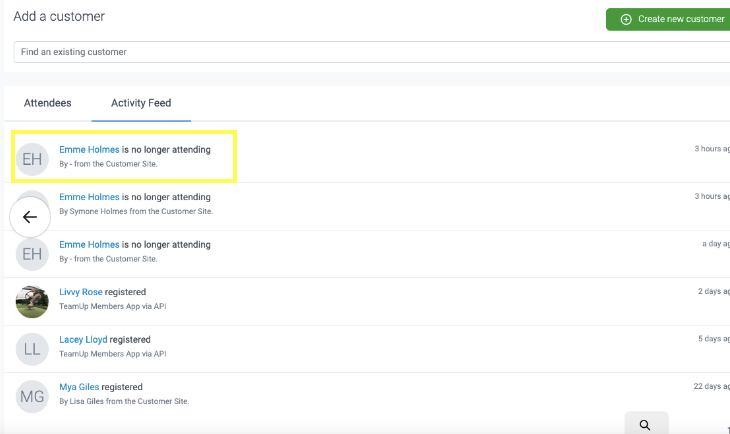This screenshot has width=730, height=434.
Task: Click EH avatar in the highlighted entry
Action: click(32, 157)
